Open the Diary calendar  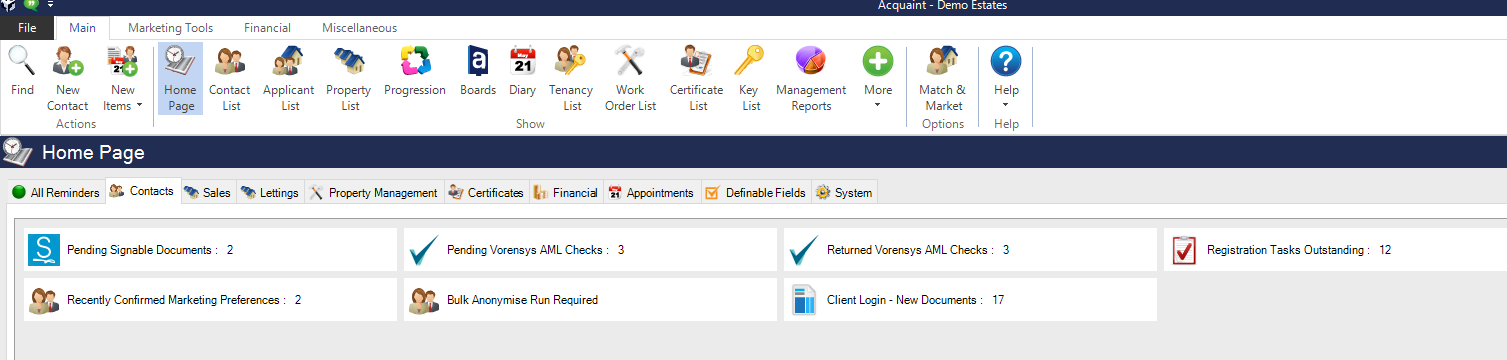(x=522, y=72)
